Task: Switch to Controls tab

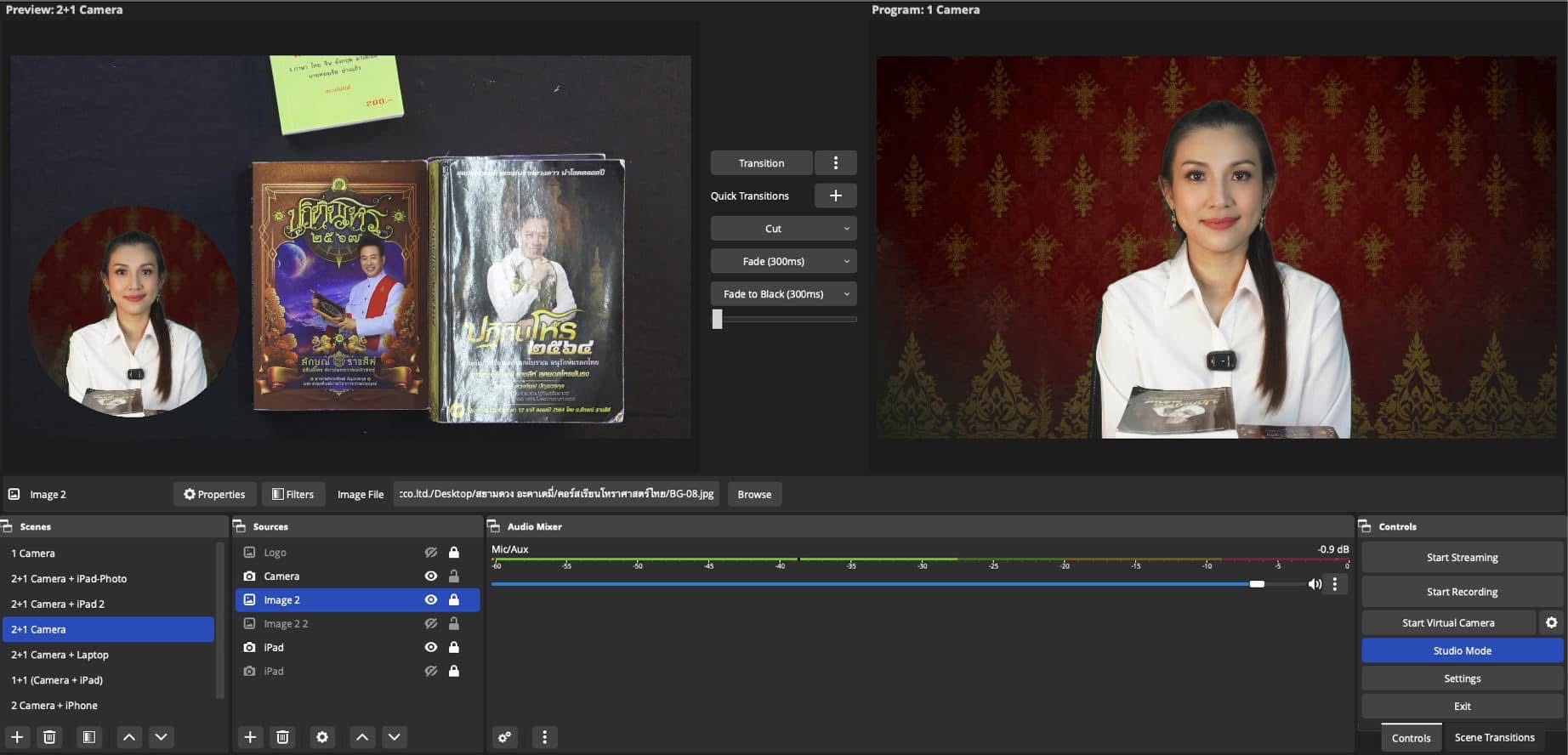Action: (x=1411, y=738)
